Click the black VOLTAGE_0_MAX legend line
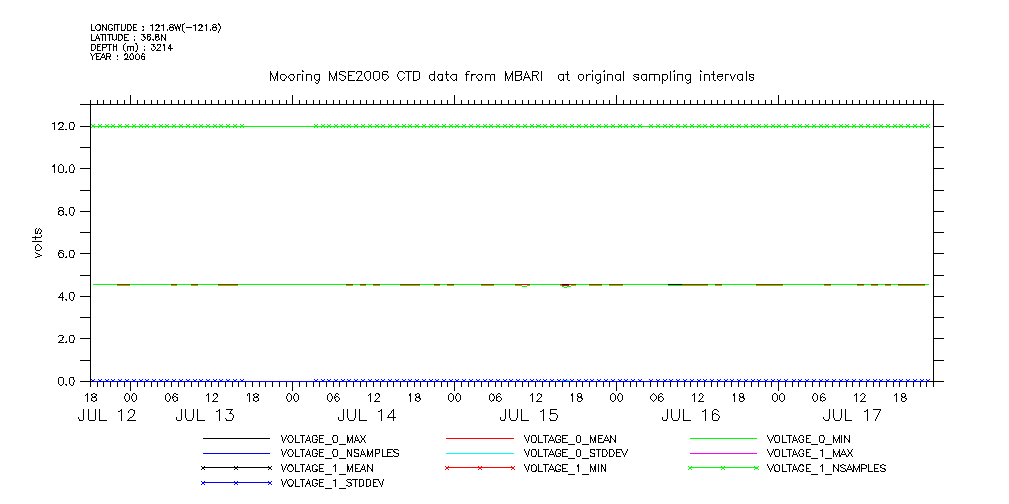The width and height of the screenshot is (1009, 504). tap(236, 439)
